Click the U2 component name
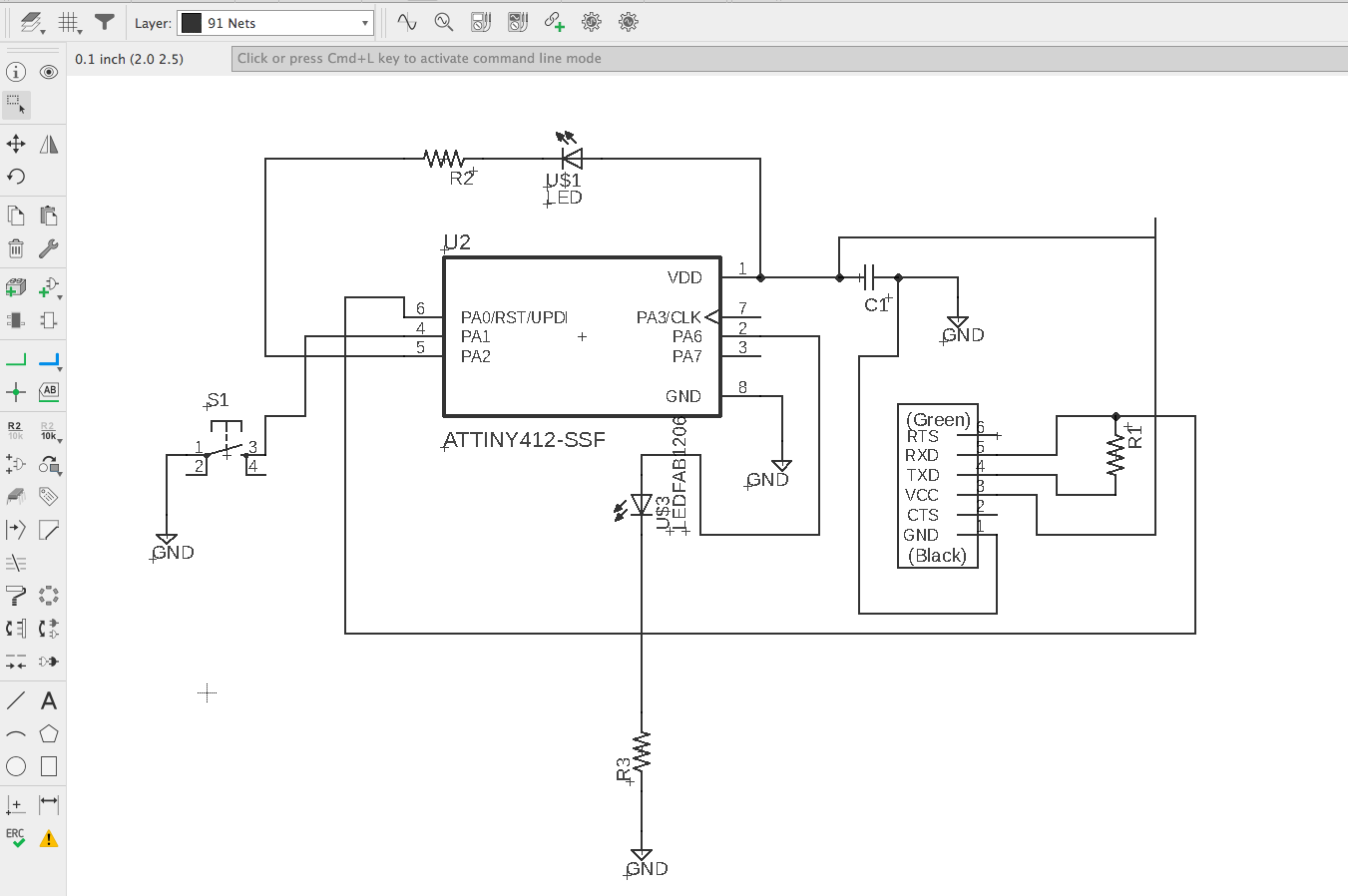 tap(457, 242)
